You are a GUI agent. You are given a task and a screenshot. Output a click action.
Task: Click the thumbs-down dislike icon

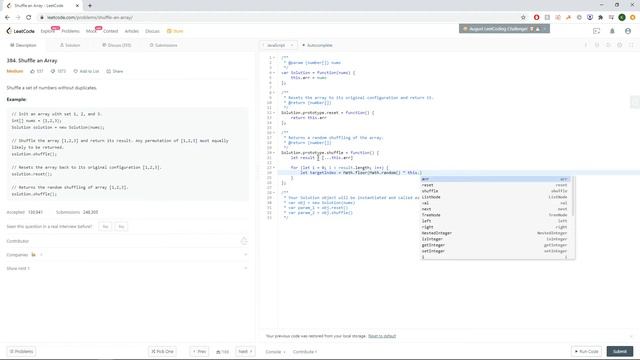click(x=53, y=71)
